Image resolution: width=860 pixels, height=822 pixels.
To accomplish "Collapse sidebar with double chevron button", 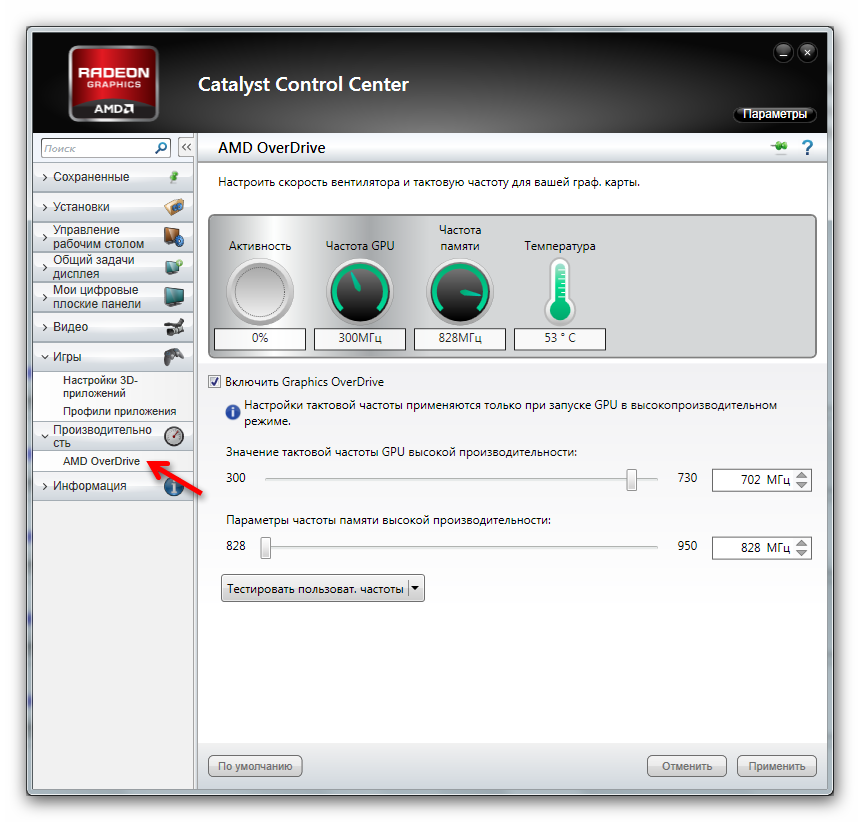I will click(x=186, y=147).
